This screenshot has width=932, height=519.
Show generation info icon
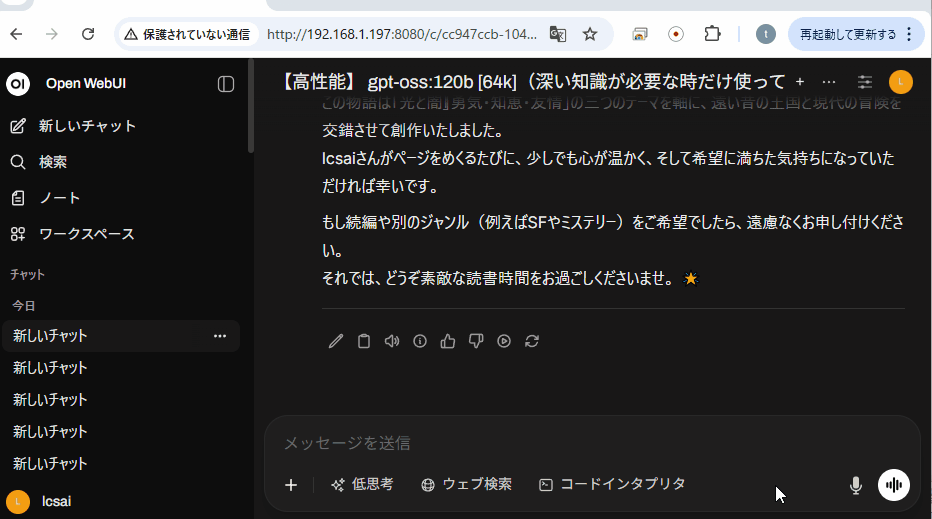click(420, 341)
